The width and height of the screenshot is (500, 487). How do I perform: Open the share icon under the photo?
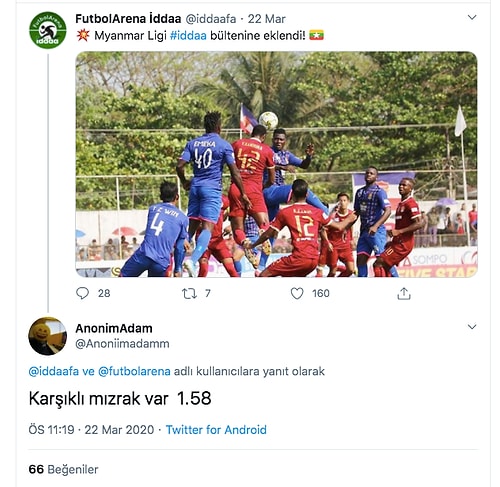pos(404,293)
